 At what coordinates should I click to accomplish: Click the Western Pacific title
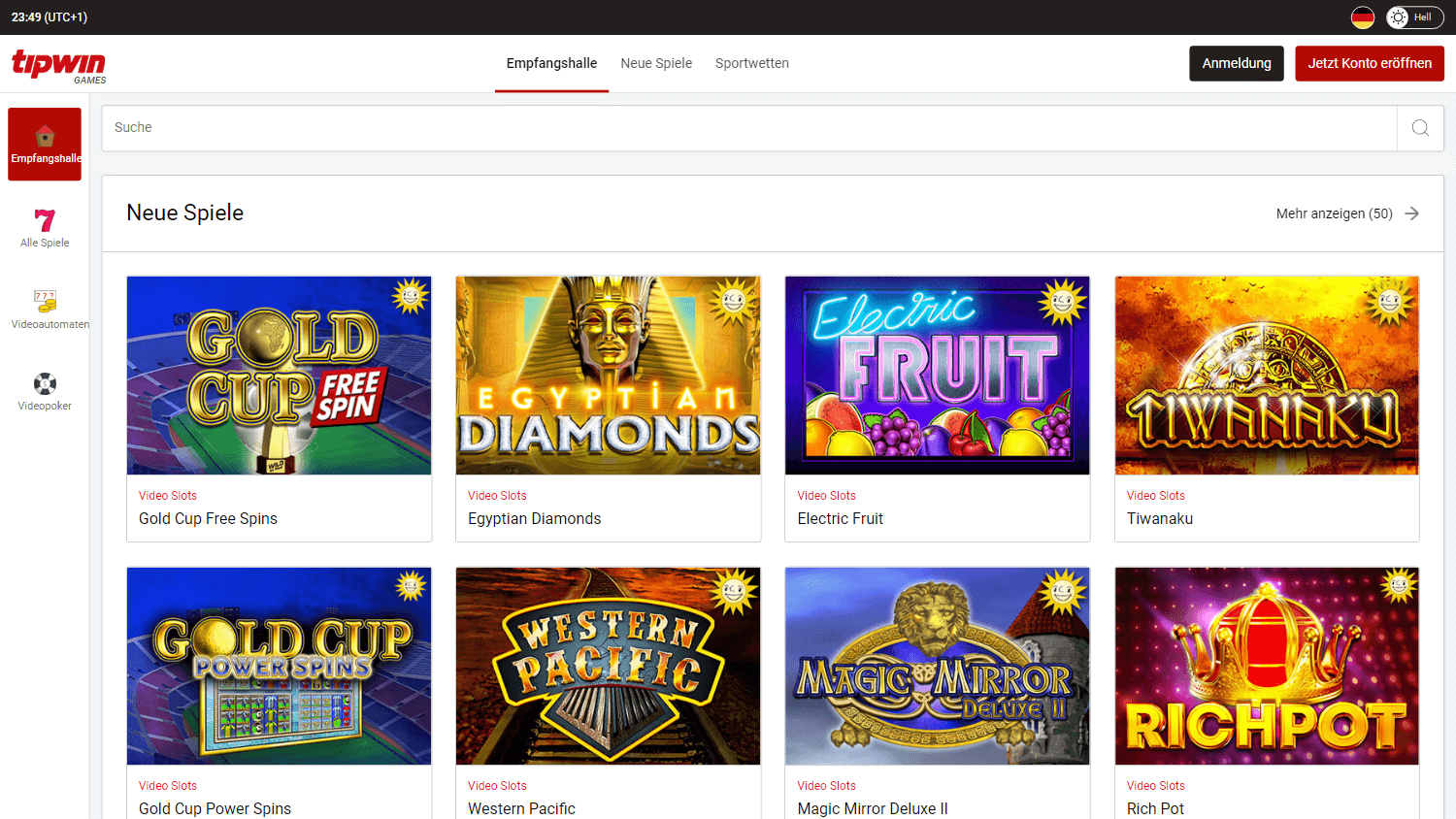point(521,809)
